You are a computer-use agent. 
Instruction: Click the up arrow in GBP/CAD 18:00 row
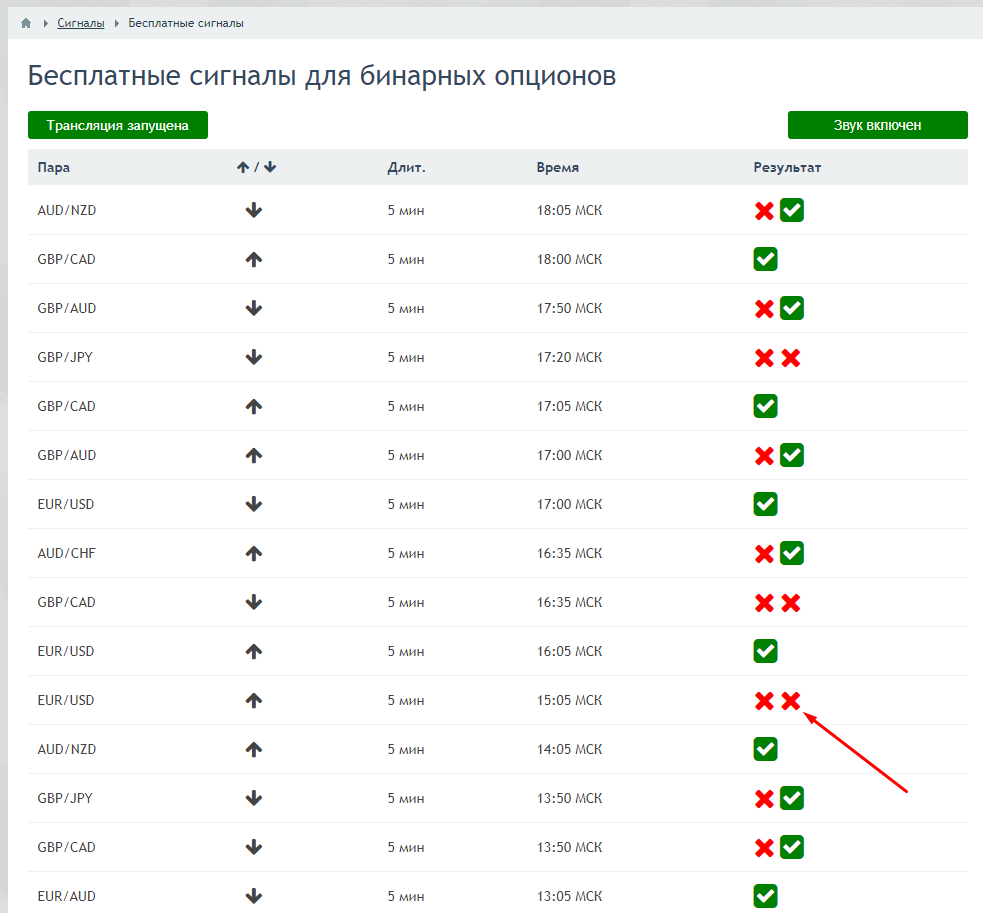(x=253, y=259)
